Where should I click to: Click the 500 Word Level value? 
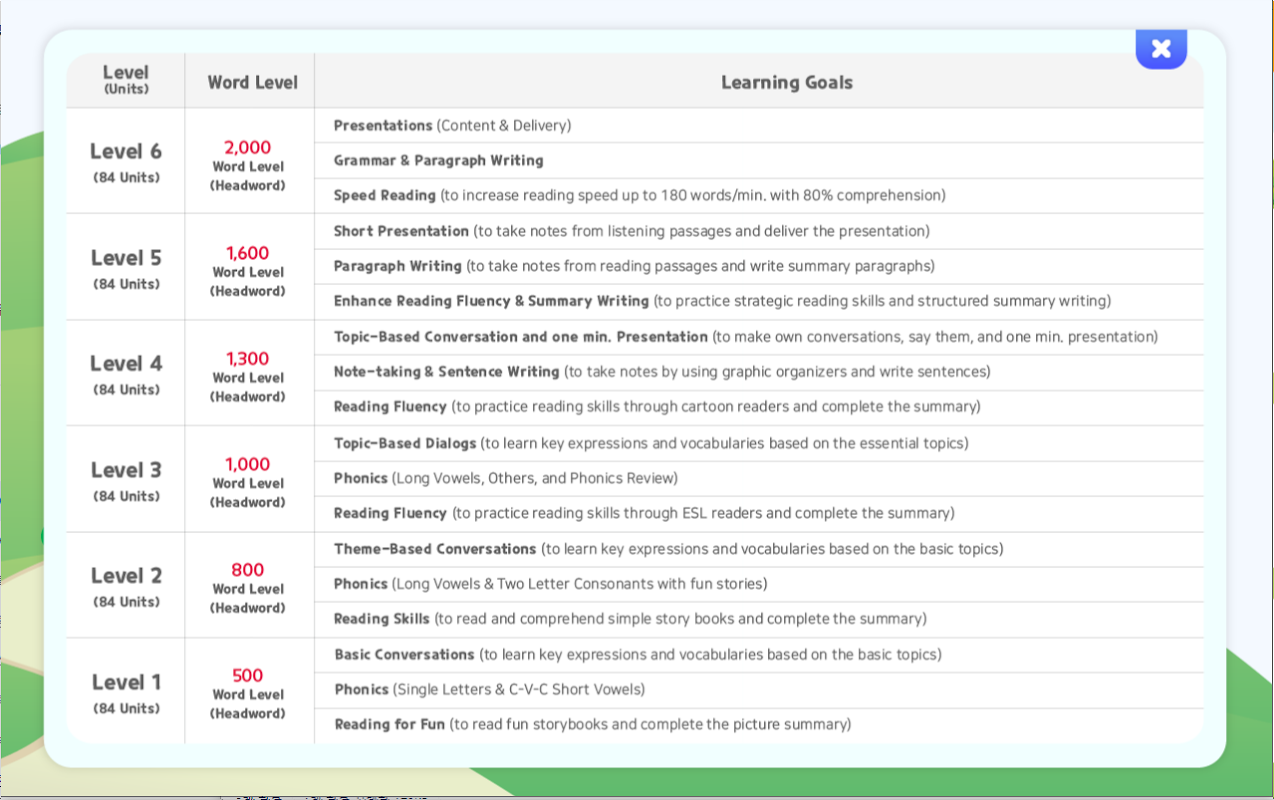248,676
